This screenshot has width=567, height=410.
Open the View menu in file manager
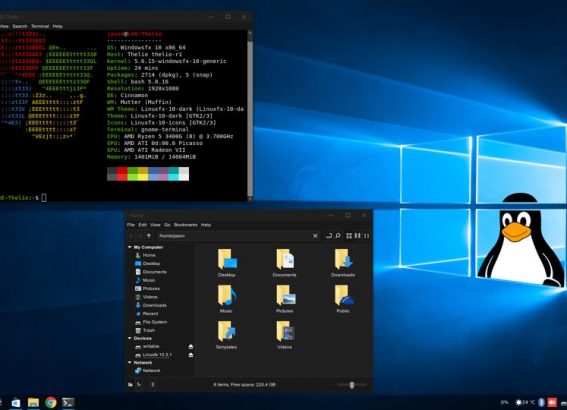(155, 225)
